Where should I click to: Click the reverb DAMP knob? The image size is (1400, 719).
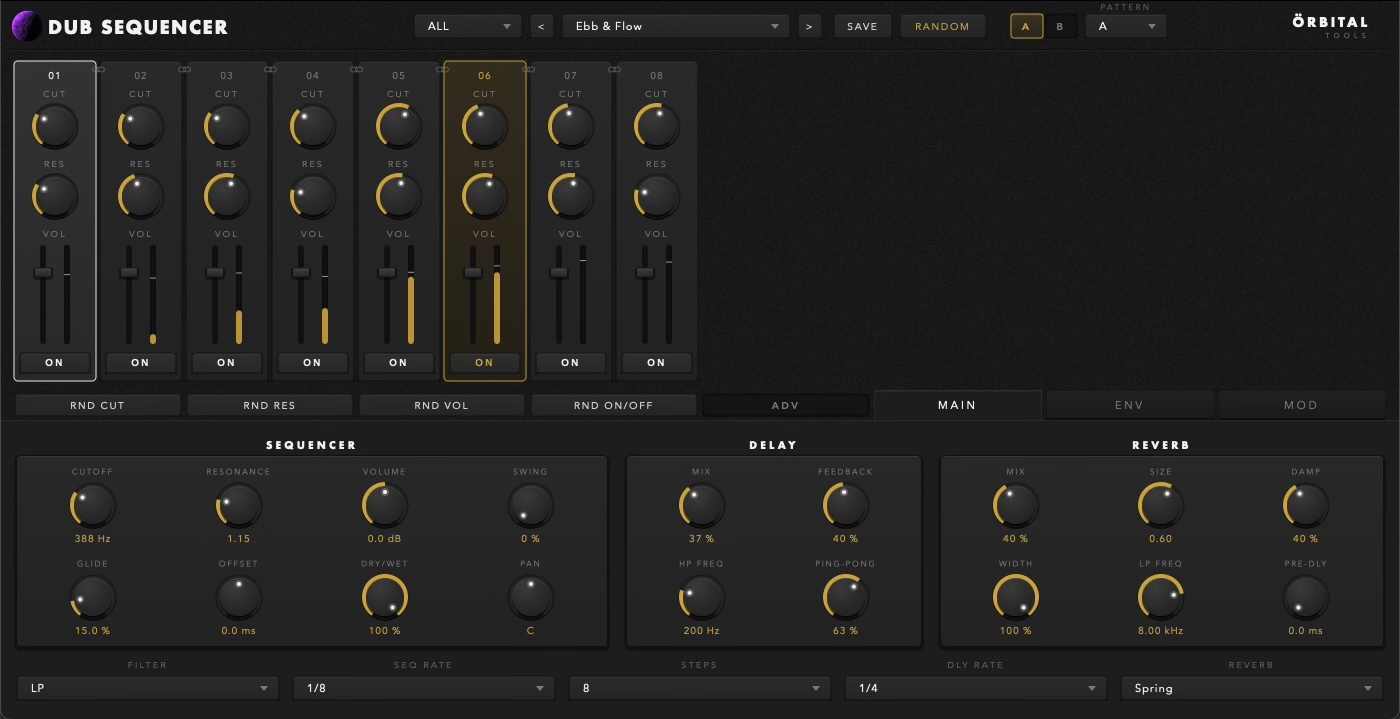1306,506
